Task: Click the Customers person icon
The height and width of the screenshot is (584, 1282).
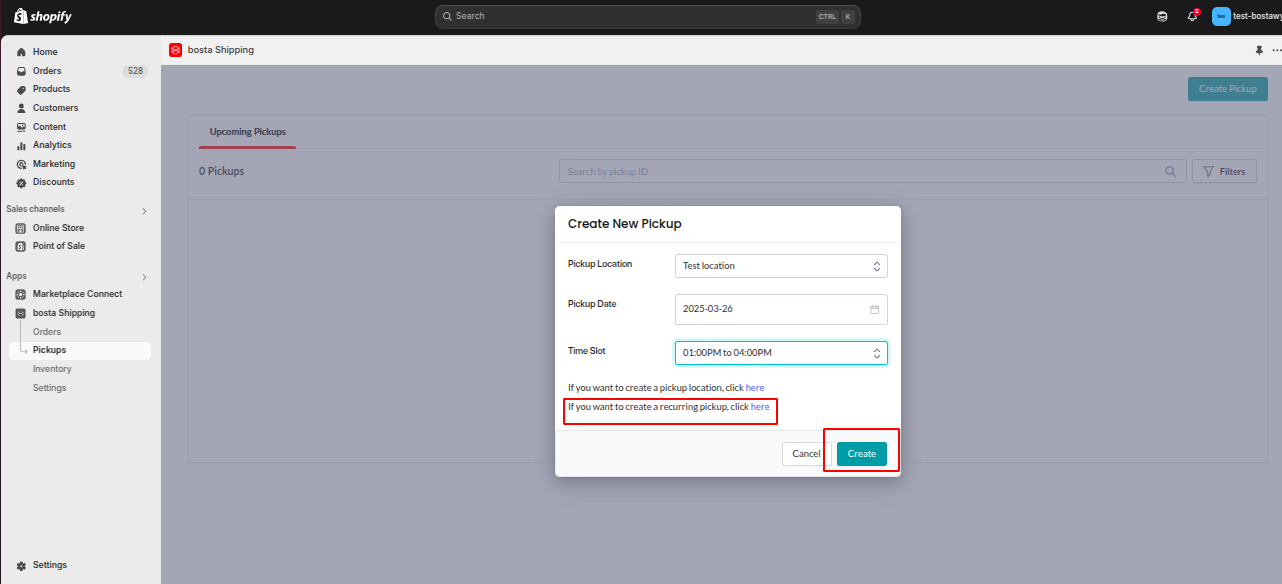Action: point(21,108)
